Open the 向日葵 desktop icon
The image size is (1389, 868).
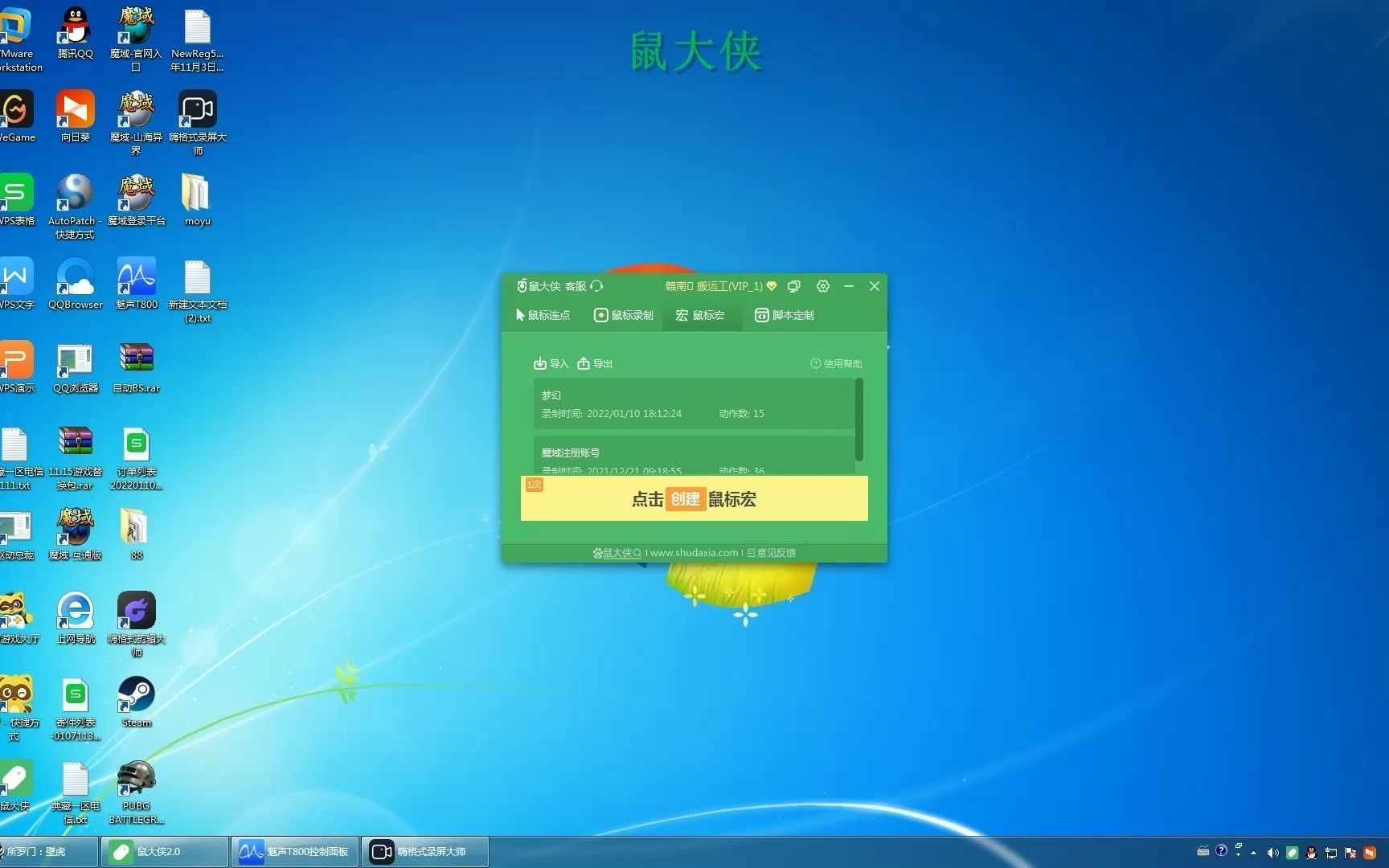coord(75,117)
